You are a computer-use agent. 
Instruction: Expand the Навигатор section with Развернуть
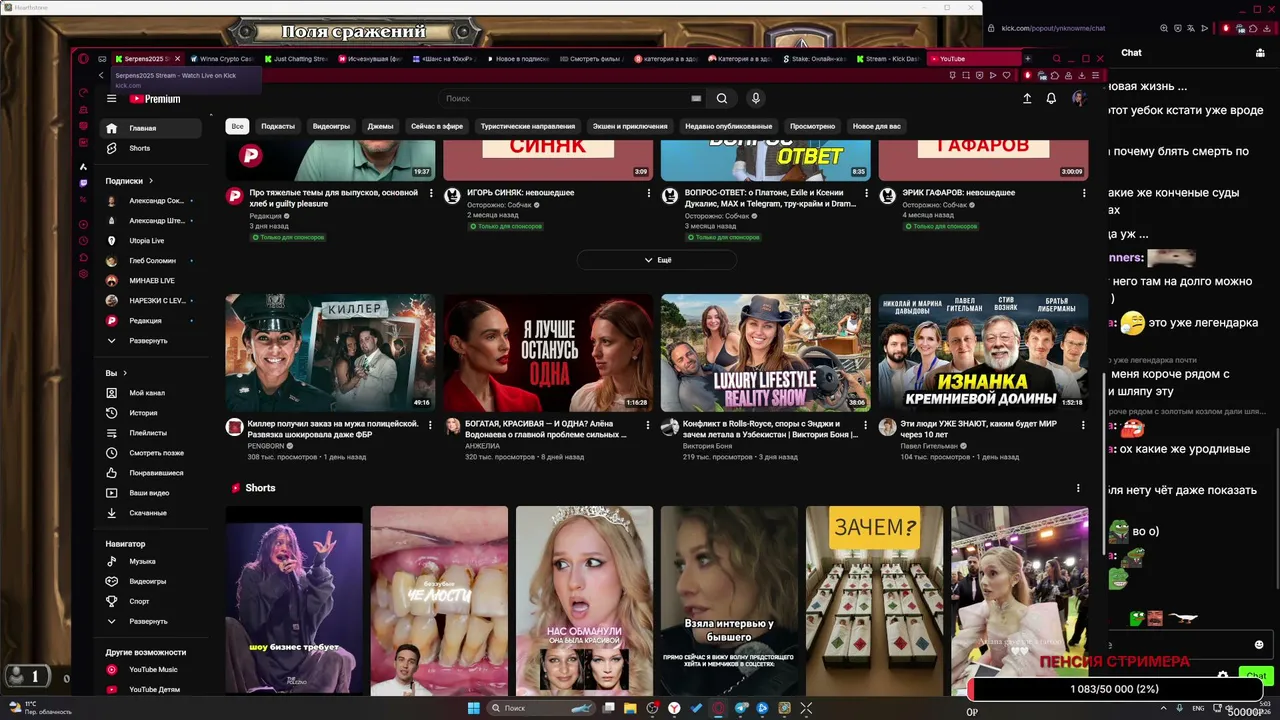(153, 621)
